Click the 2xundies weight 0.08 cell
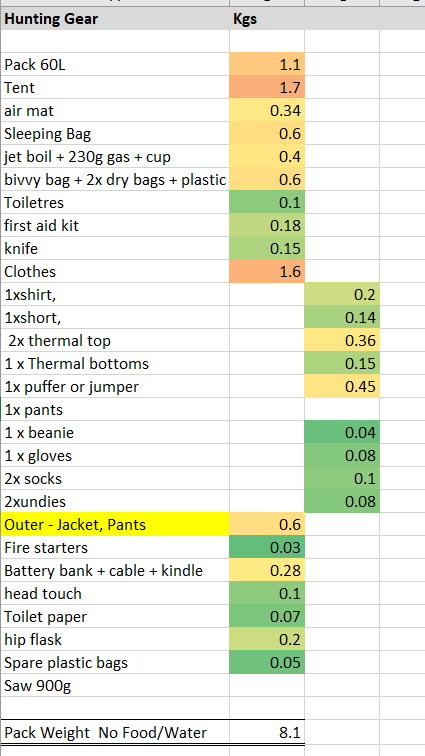This screenshot has height=756, width=425. (342, 501)
